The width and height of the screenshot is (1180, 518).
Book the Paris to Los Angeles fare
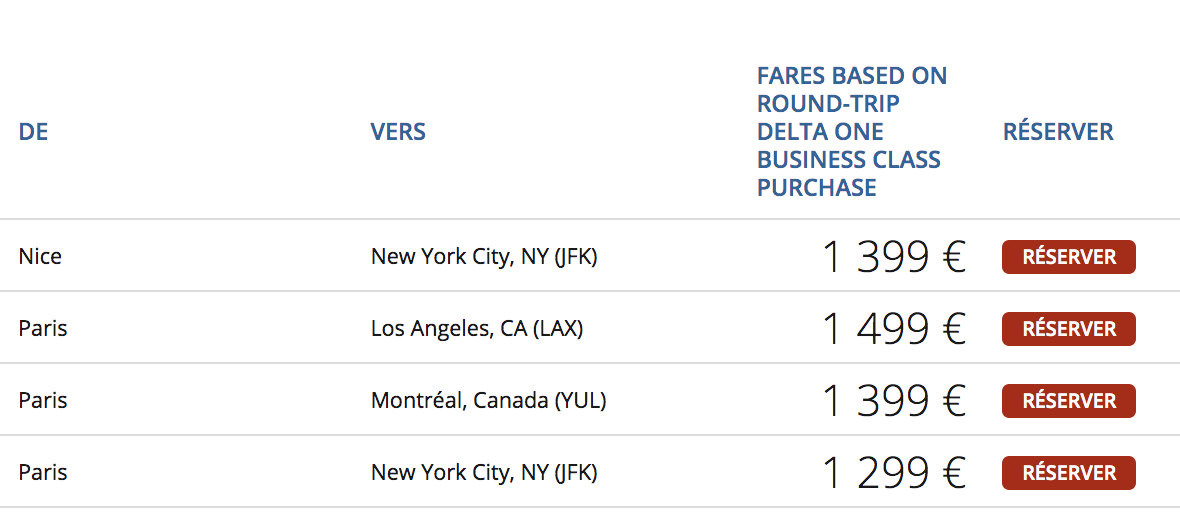point(1068,329)
